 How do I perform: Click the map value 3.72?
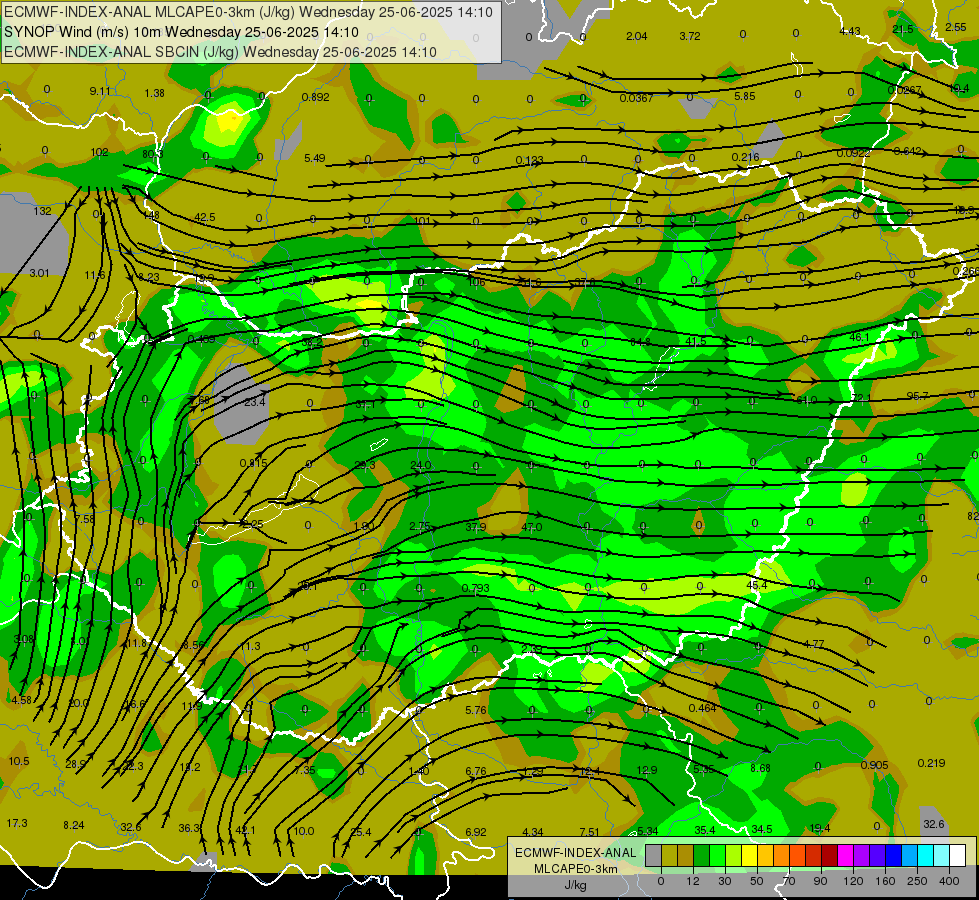click(690, 36)
